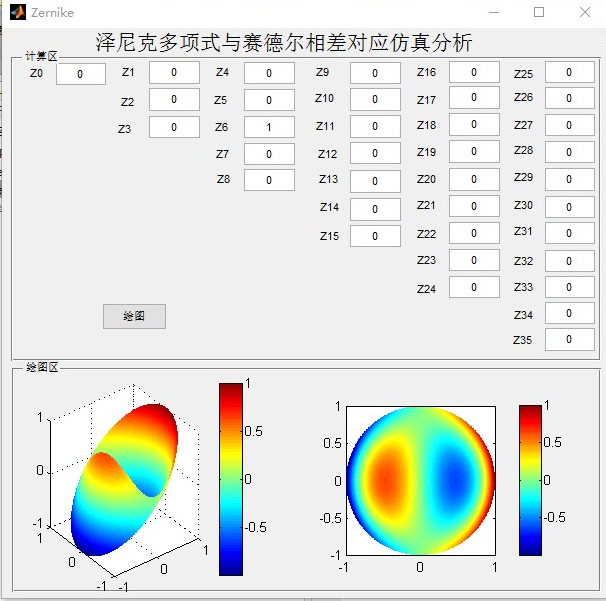Click the colorbar beside the 2D map
Image resolution: width=606 pixels, height=601 pixels.
(530, 480)
